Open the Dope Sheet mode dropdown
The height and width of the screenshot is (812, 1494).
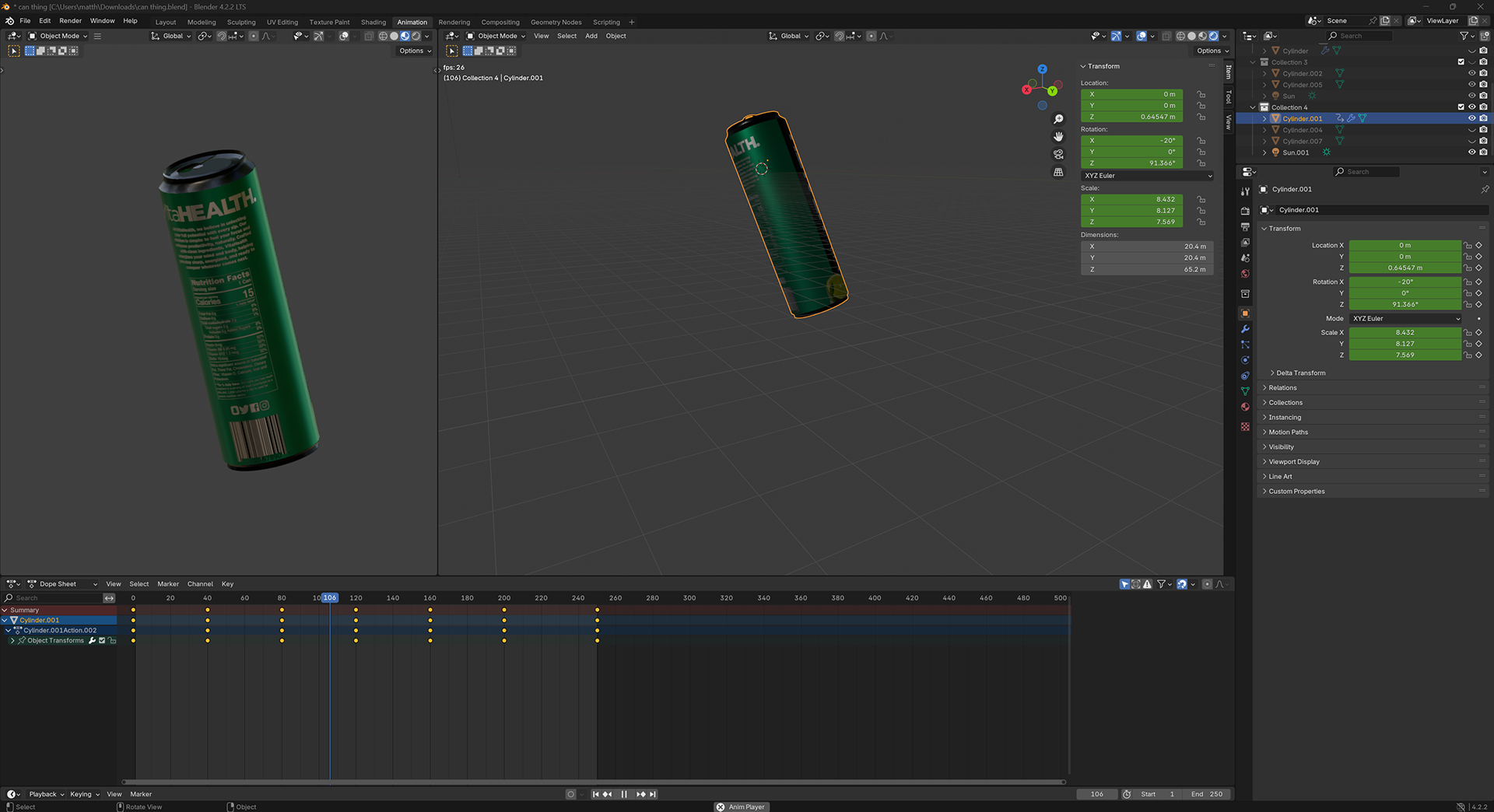(x=62, y=584)
